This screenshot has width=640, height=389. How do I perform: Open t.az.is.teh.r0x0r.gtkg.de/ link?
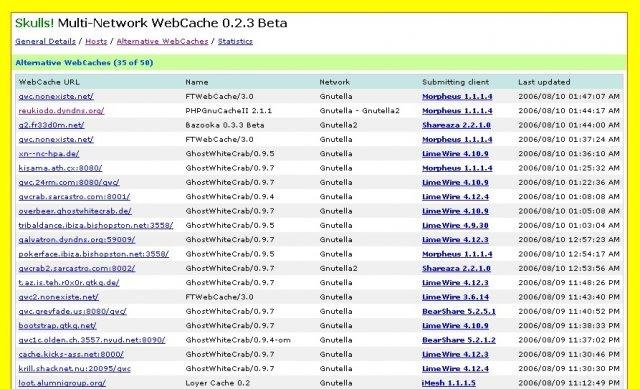point(69,283)
